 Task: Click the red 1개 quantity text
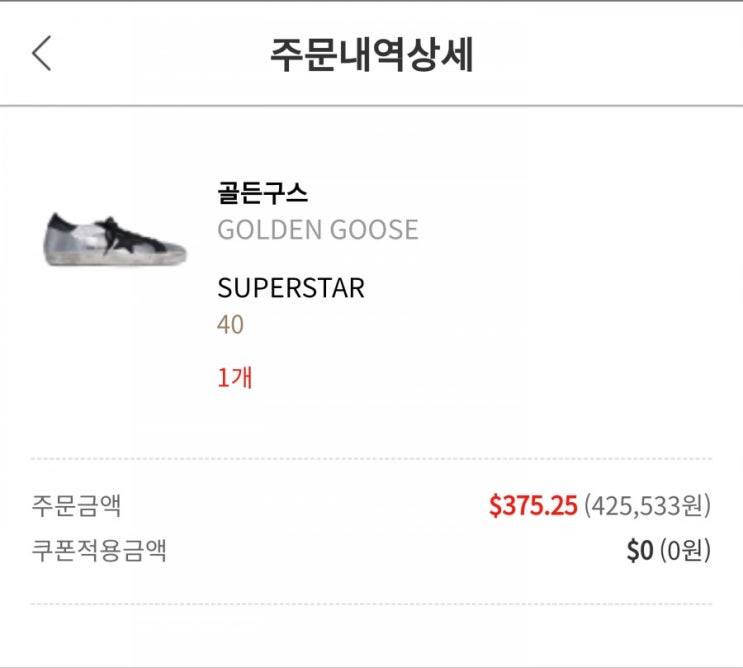pyautogui.click(x=235, y=378)
